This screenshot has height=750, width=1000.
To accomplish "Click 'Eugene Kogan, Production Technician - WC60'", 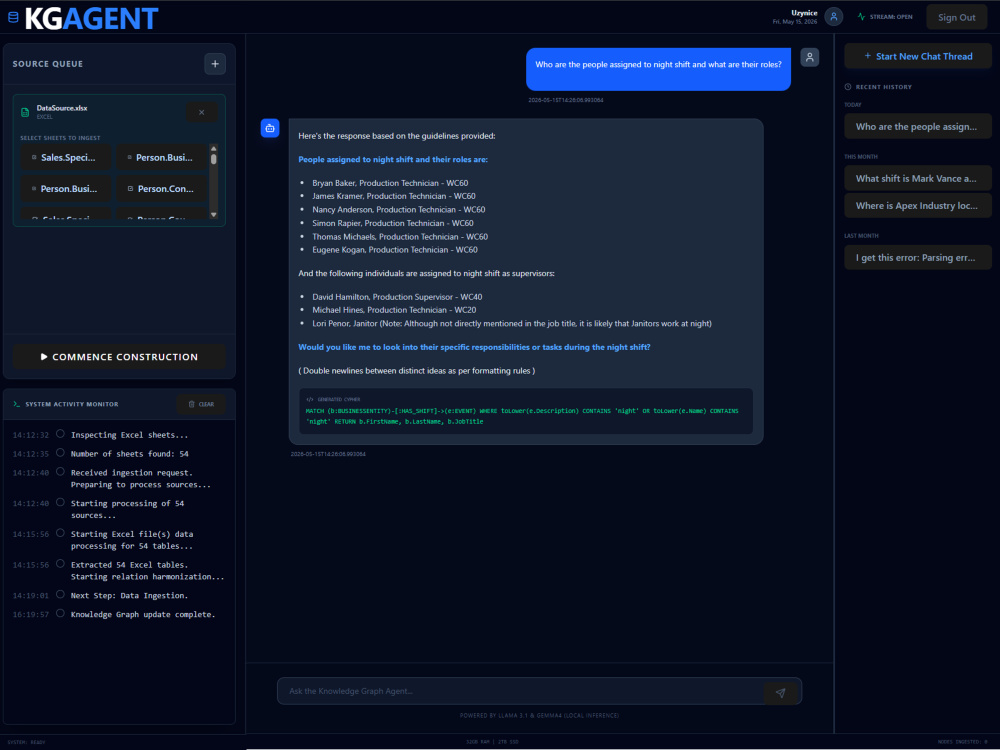I will coord(395,249).
